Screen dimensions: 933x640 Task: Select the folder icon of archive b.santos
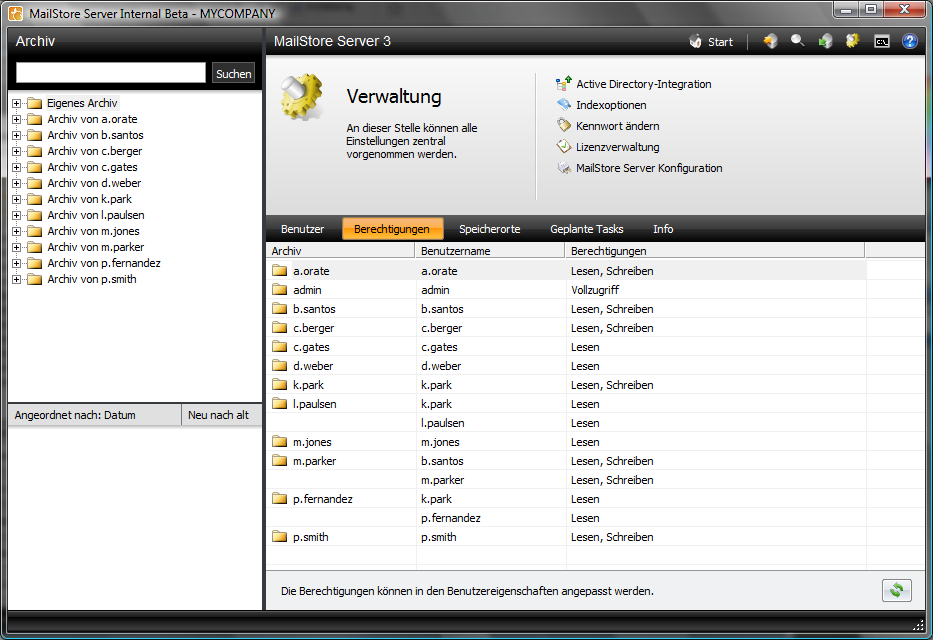click(280, 309)
